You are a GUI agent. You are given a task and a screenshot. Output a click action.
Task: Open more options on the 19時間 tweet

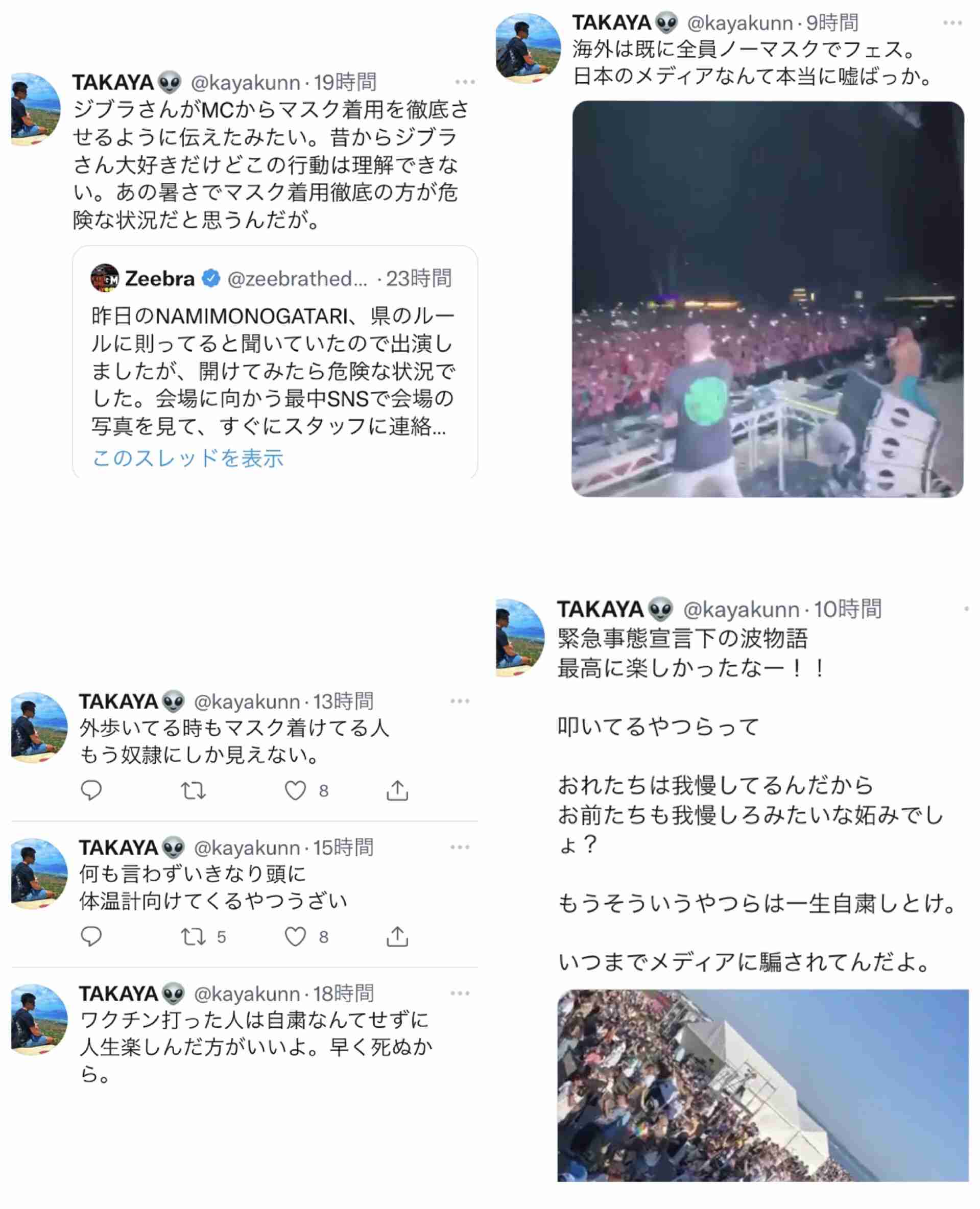465,82
